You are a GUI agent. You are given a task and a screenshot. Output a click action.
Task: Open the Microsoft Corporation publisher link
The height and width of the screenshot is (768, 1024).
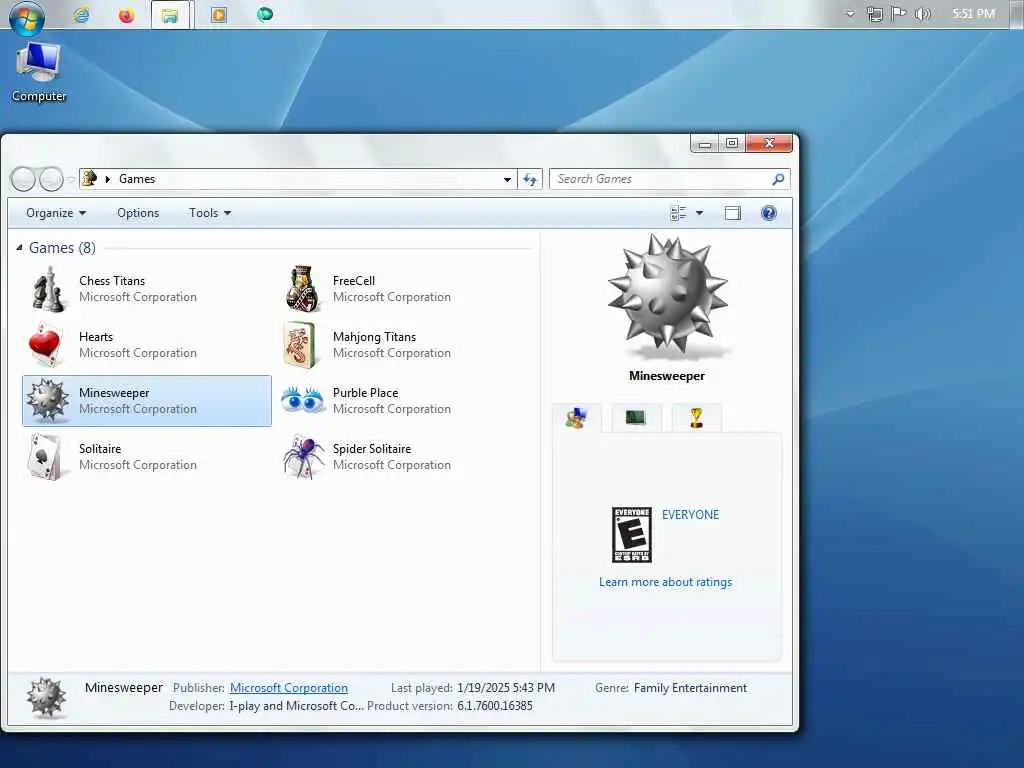tap(289, 688)
